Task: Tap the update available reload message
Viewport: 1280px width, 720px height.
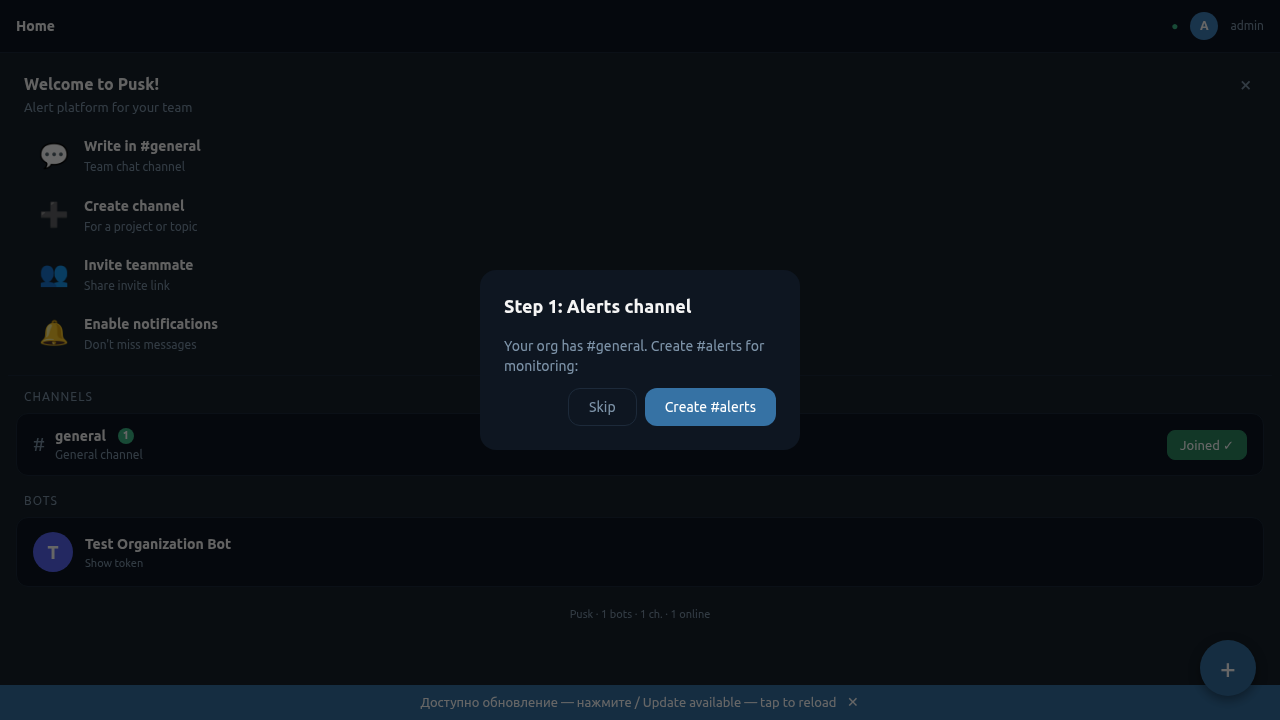Action: 628,702
